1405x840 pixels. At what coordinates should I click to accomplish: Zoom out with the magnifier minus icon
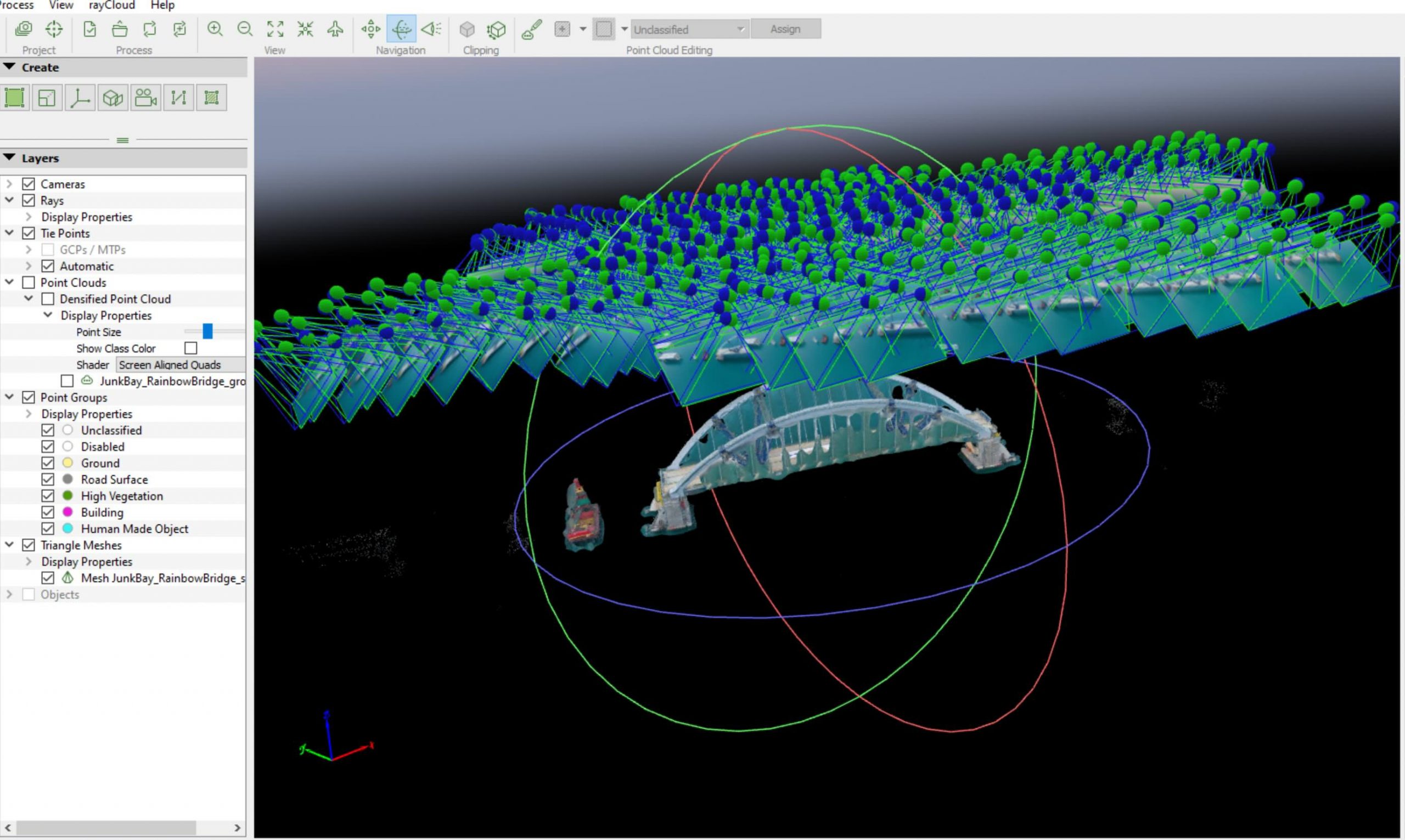[x=245, y=29]
